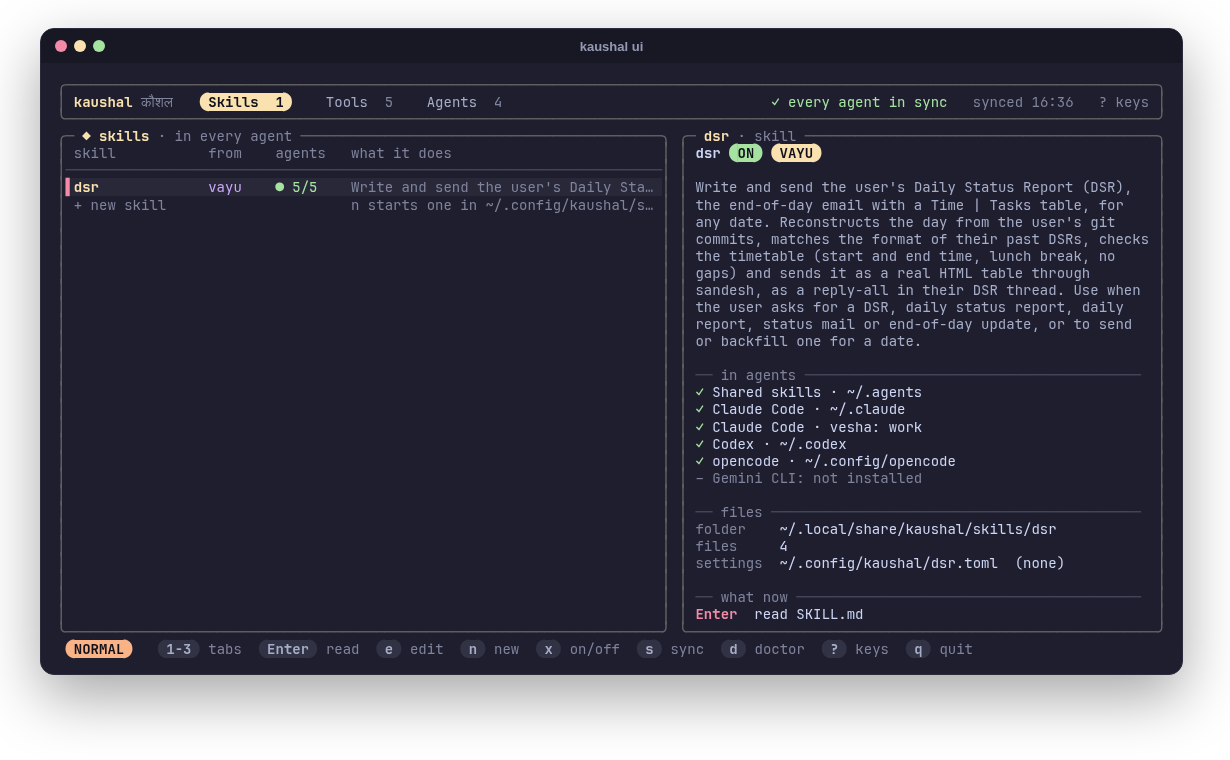The height and width of the screenshot is (760, 1230).
Task: Click the NORMAL mode indicator
Action: (99, 649)
